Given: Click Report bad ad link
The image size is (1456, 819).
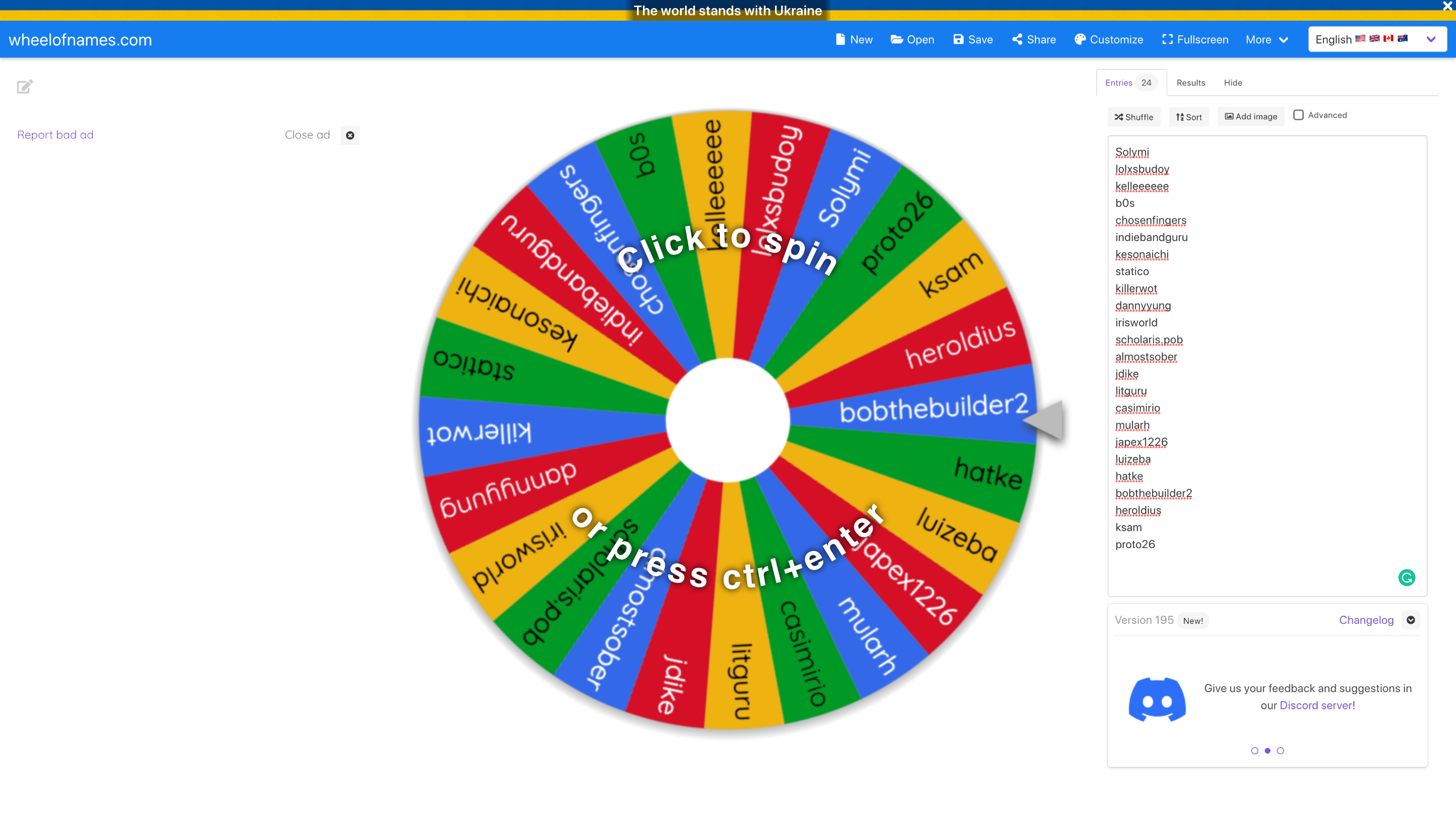Looking at the screenshot, I should tap(56, 134).
